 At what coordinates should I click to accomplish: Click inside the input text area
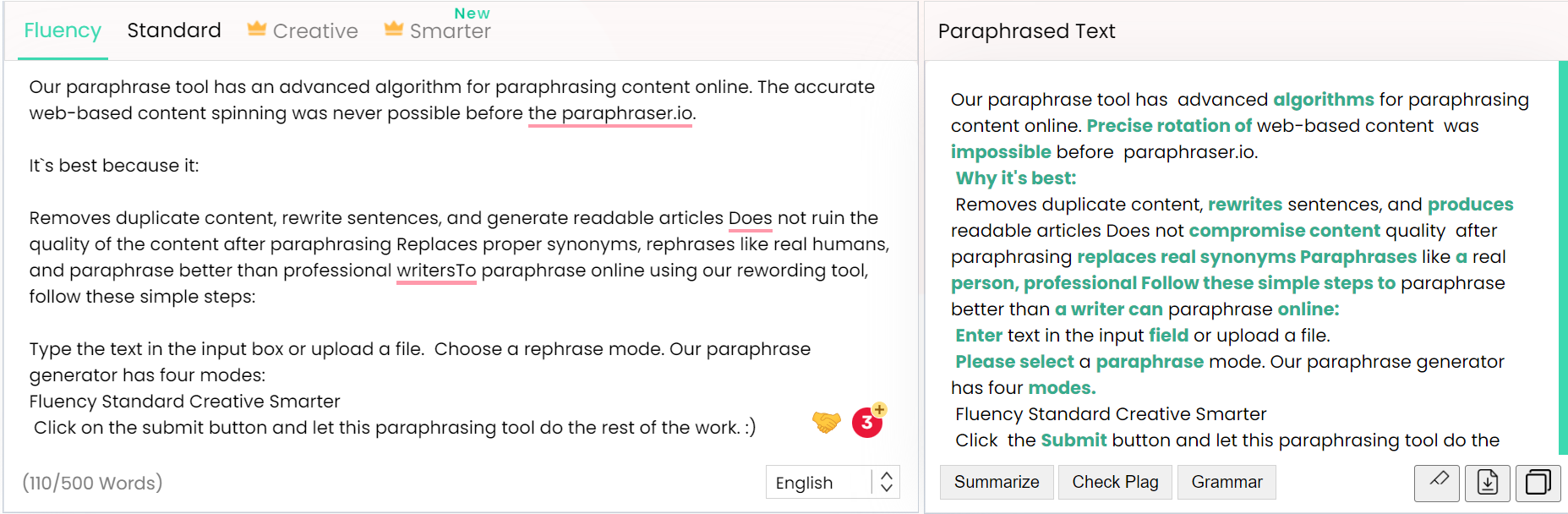[x=461, y=258]
